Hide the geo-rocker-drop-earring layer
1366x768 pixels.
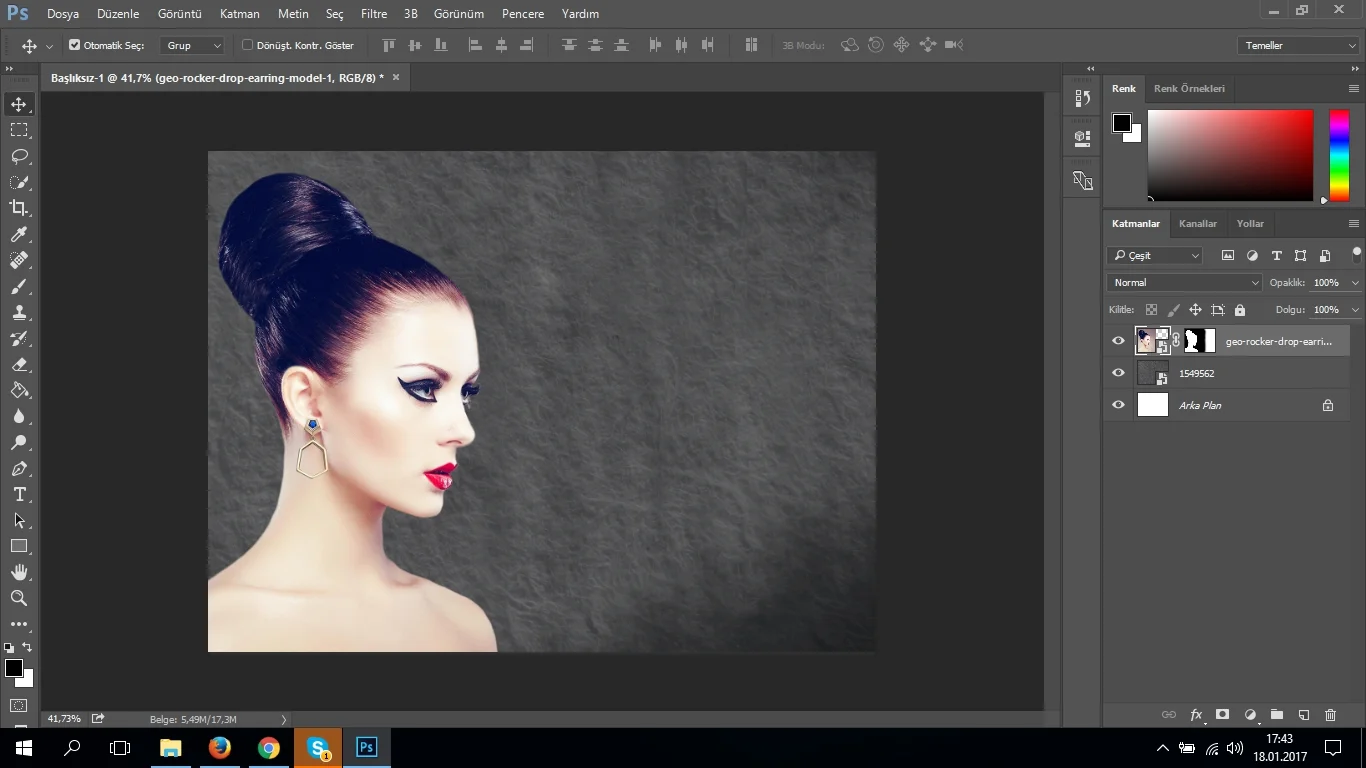point(1118,341)
